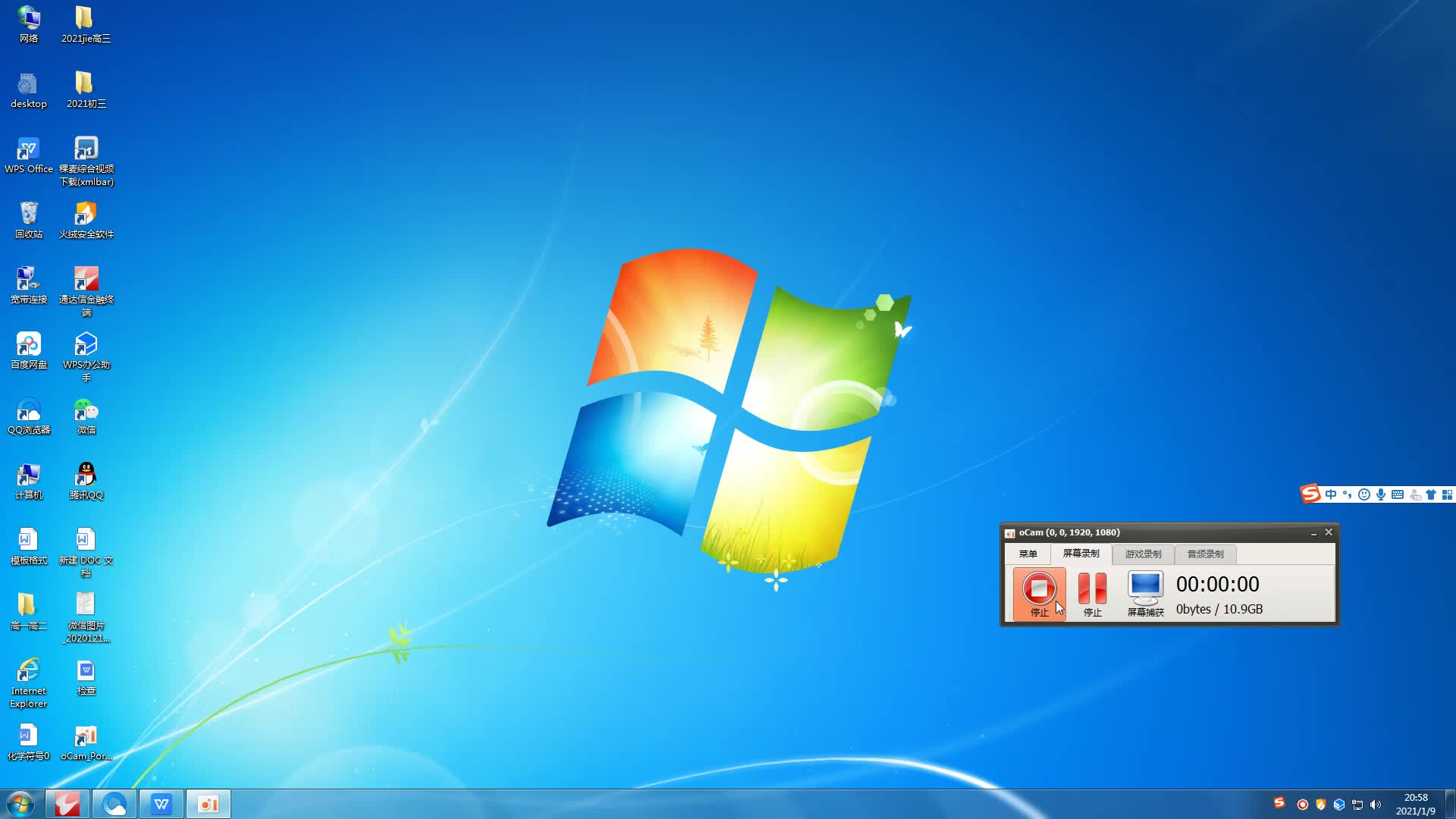Screen dimensions: 1456x819
Task: Open soft keyboard icon on IME toolbar
Action: (x=1398, y=494)
